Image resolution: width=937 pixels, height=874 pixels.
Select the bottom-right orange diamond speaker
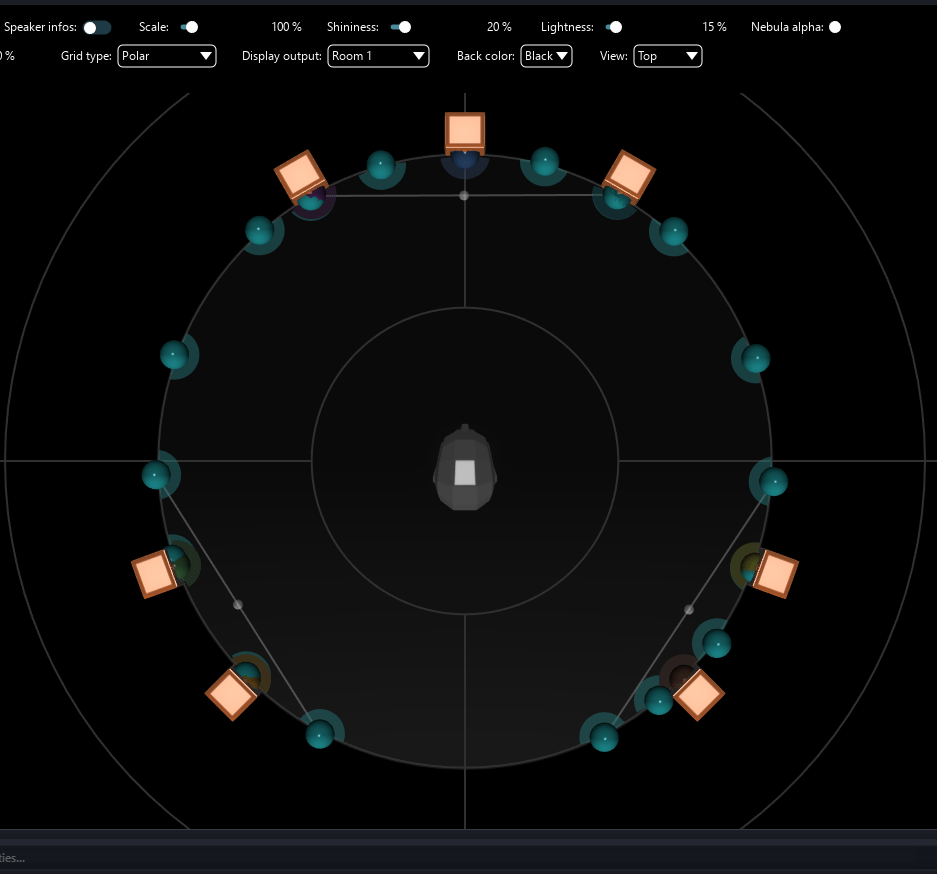tap(699, 694)
